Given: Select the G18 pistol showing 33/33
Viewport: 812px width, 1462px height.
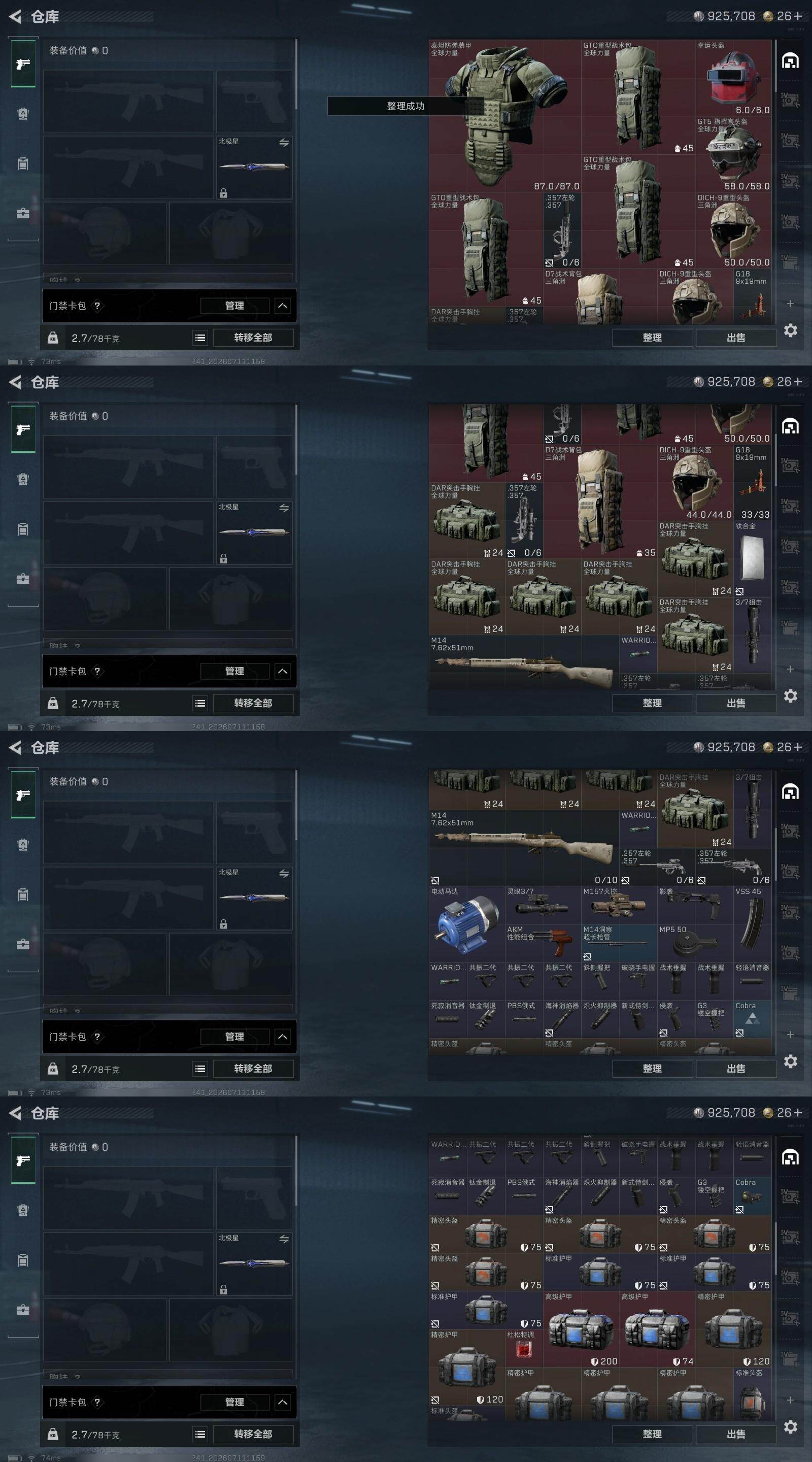Looking at the screenshot, I should pyautogui.click(x=753, y=482).
